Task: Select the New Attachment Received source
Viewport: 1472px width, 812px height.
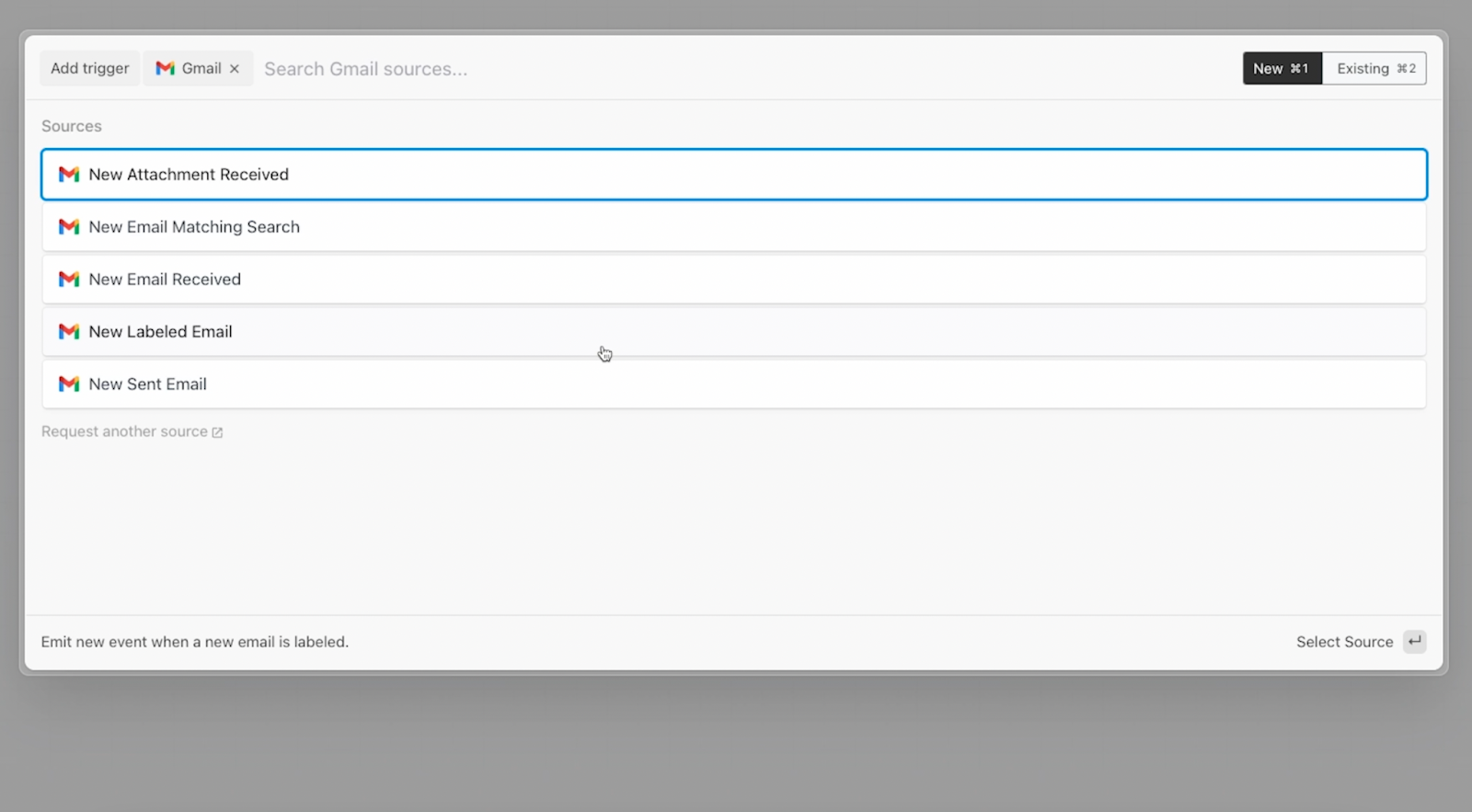Action: pos(734,175)
